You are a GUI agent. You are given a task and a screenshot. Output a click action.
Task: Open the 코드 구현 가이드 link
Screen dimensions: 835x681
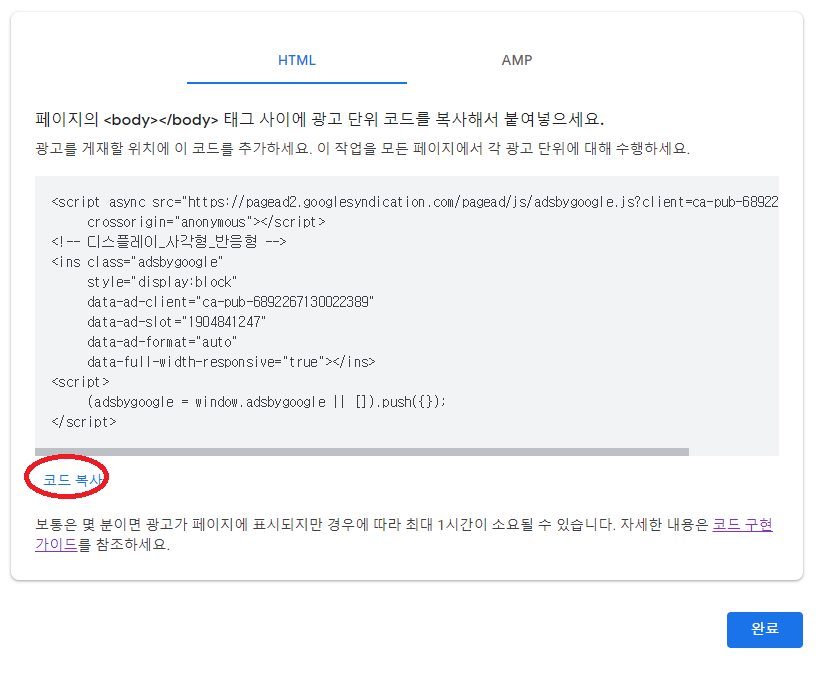coord(742,525)
